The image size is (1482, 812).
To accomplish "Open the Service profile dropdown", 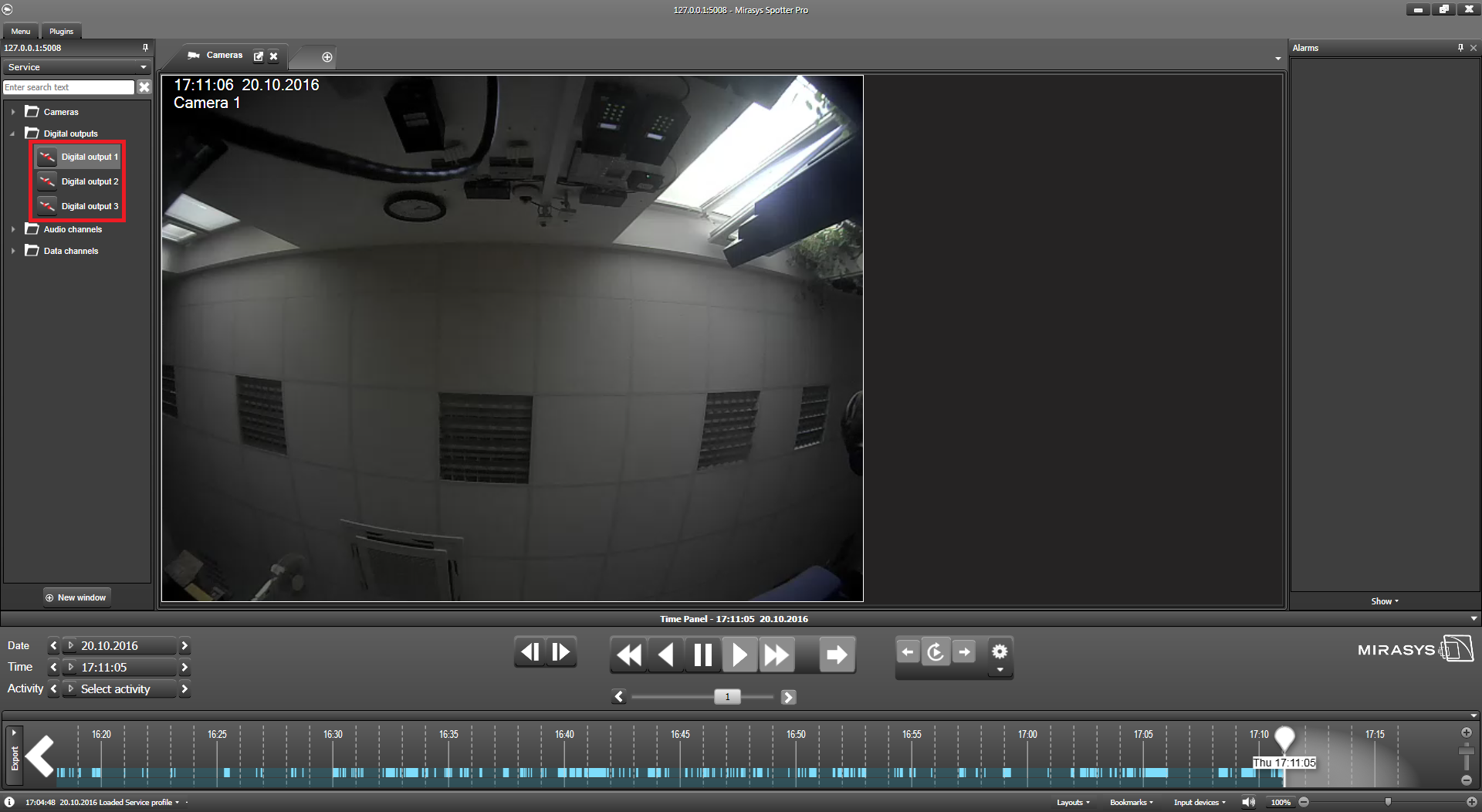I will pos(76,67).
